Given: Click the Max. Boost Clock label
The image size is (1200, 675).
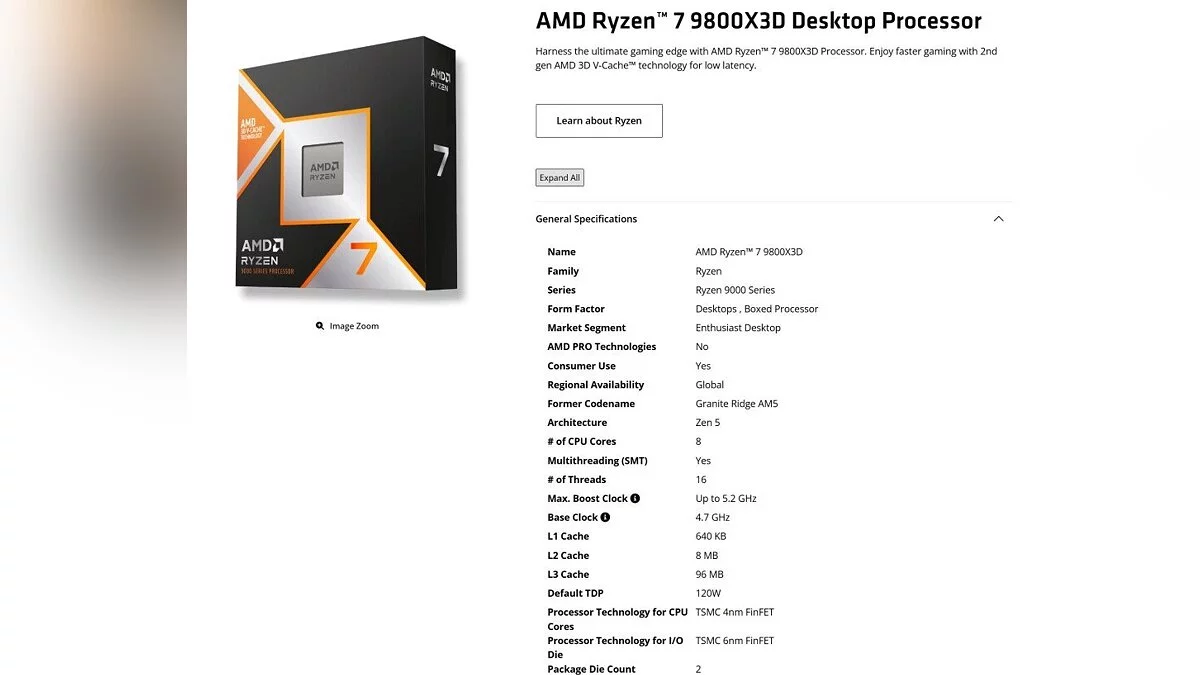Looking at the screenshot, I should [588, 498].
